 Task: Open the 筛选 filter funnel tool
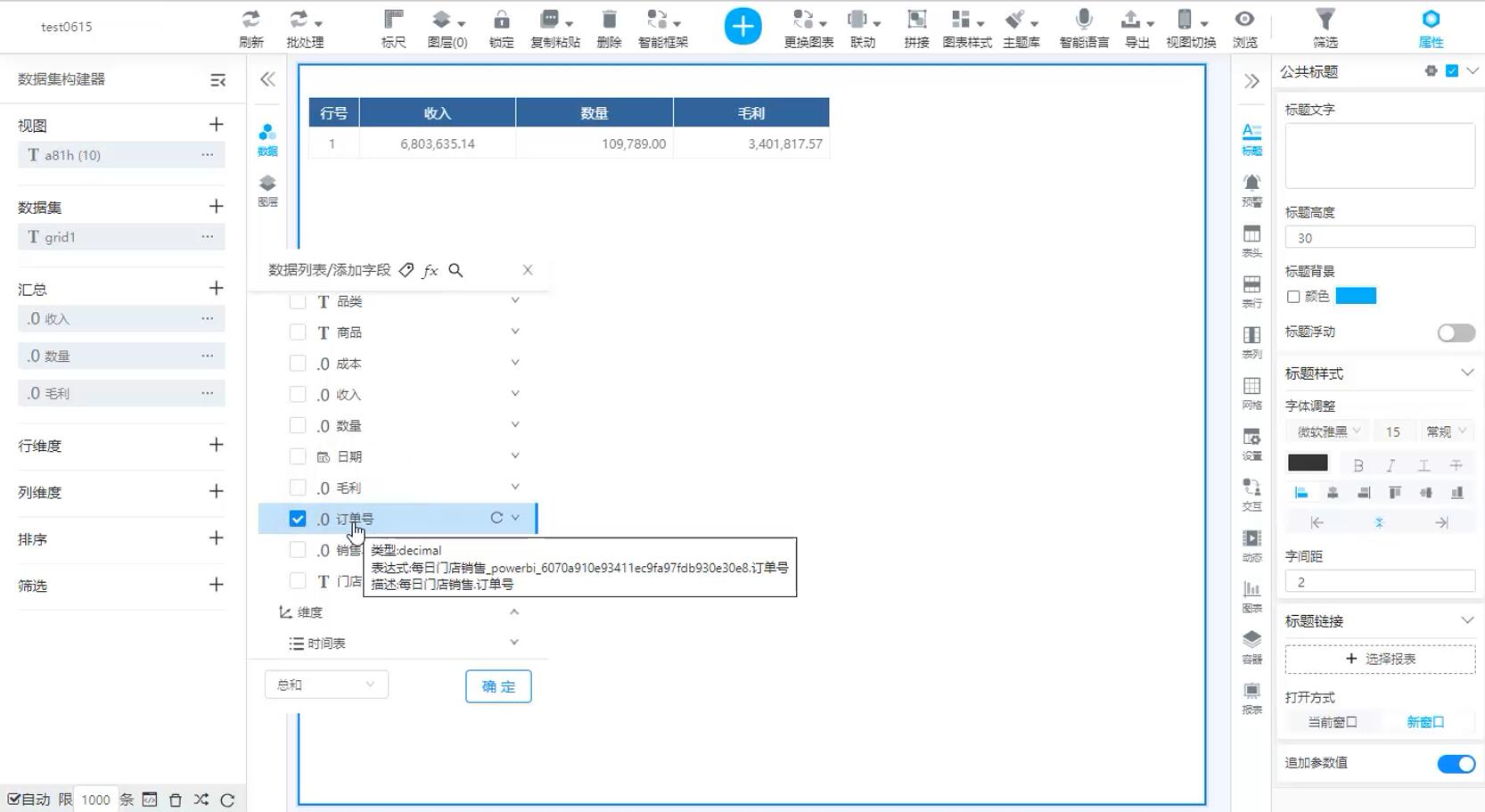coord(1325,28)
